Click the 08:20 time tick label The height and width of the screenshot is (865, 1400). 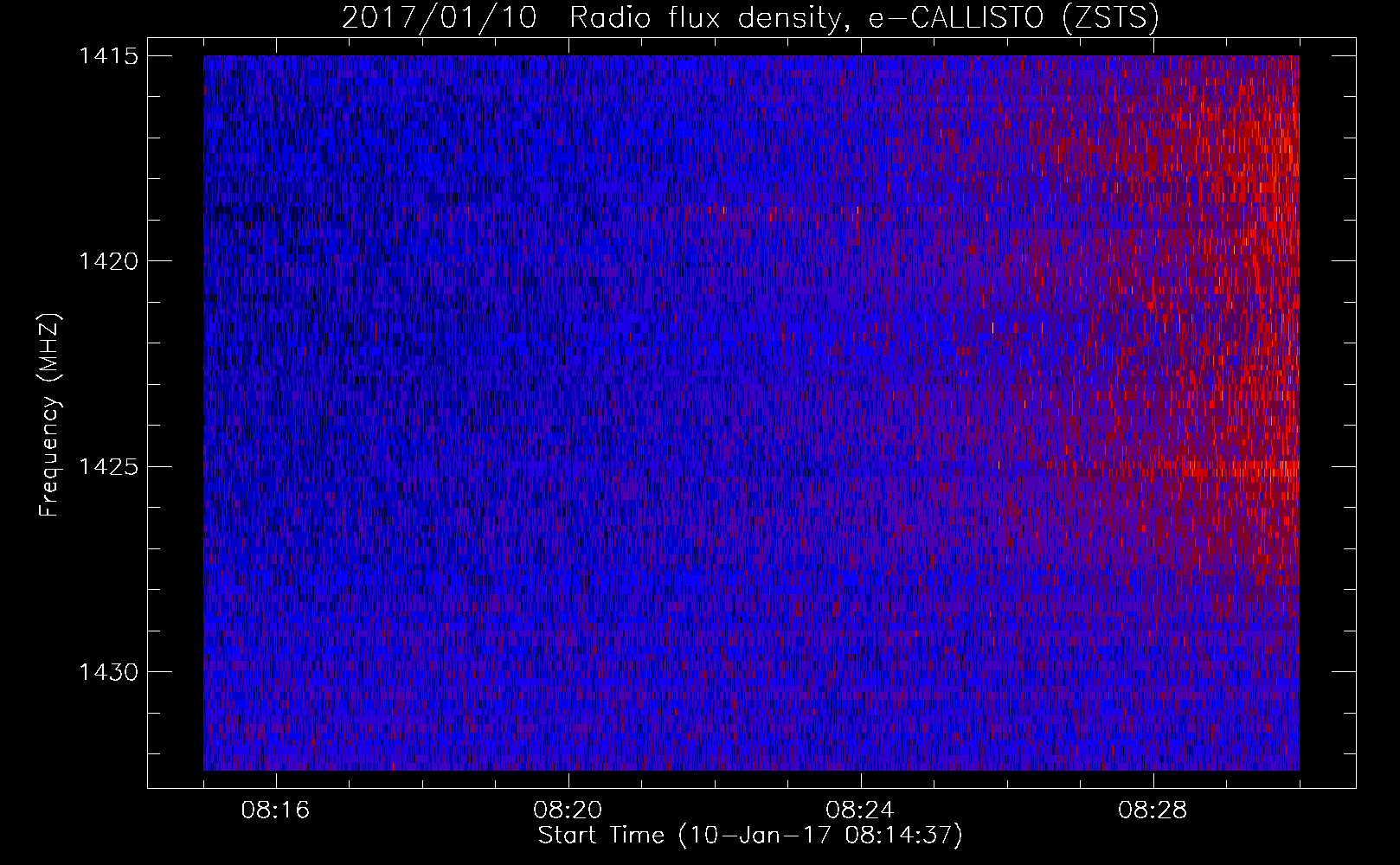(568, 811)
